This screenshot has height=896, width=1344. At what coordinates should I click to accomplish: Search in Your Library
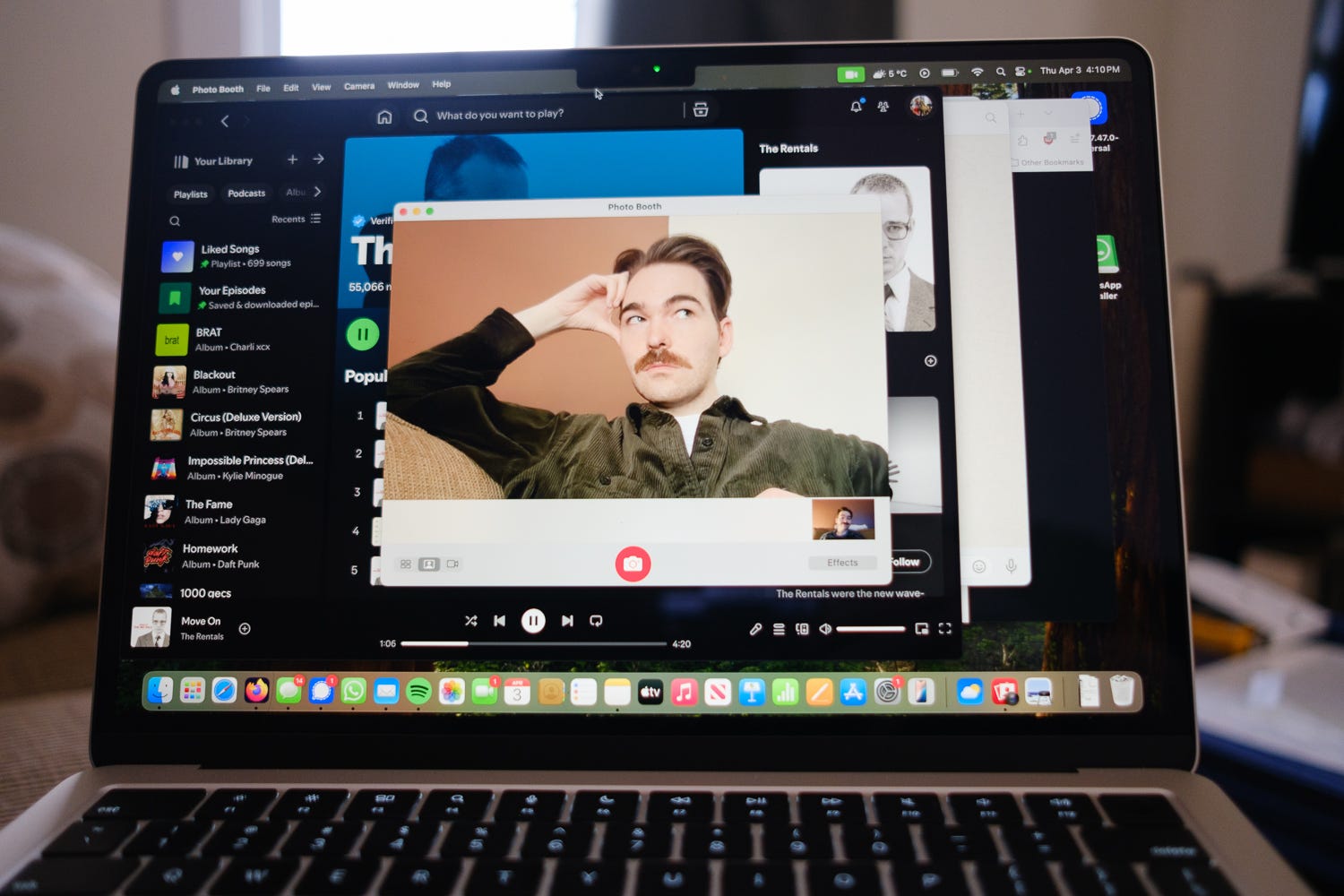pos(175,221)
